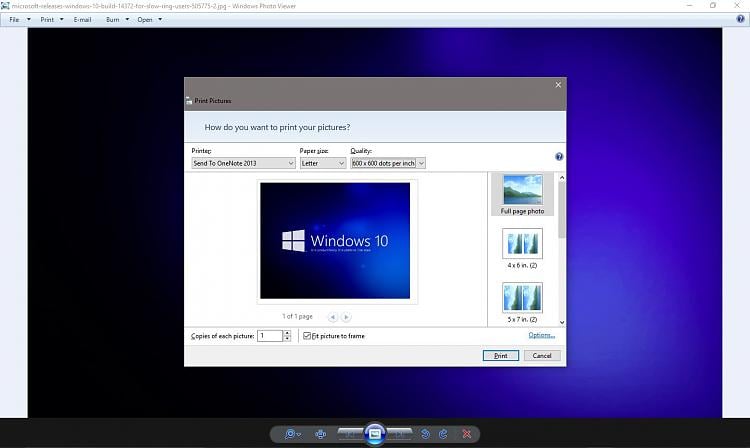Open the Quality dropdown
The width and height of the screenshot is (750, 448).
click(388, 163)
